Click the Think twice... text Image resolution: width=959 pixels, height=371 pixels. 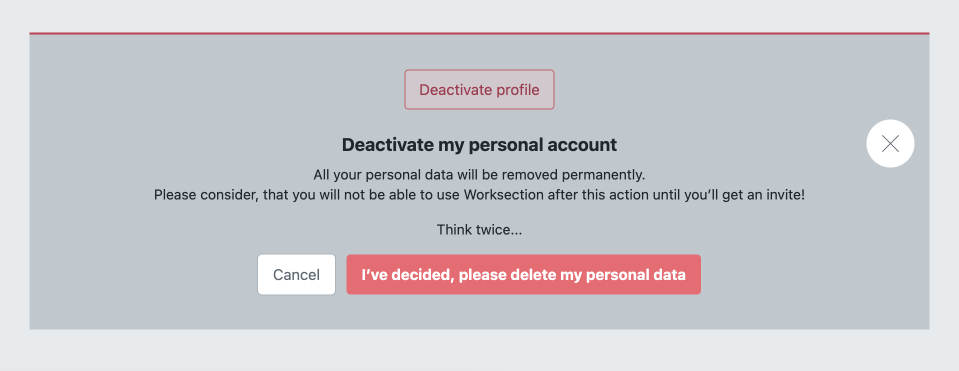tap(479, 230)
